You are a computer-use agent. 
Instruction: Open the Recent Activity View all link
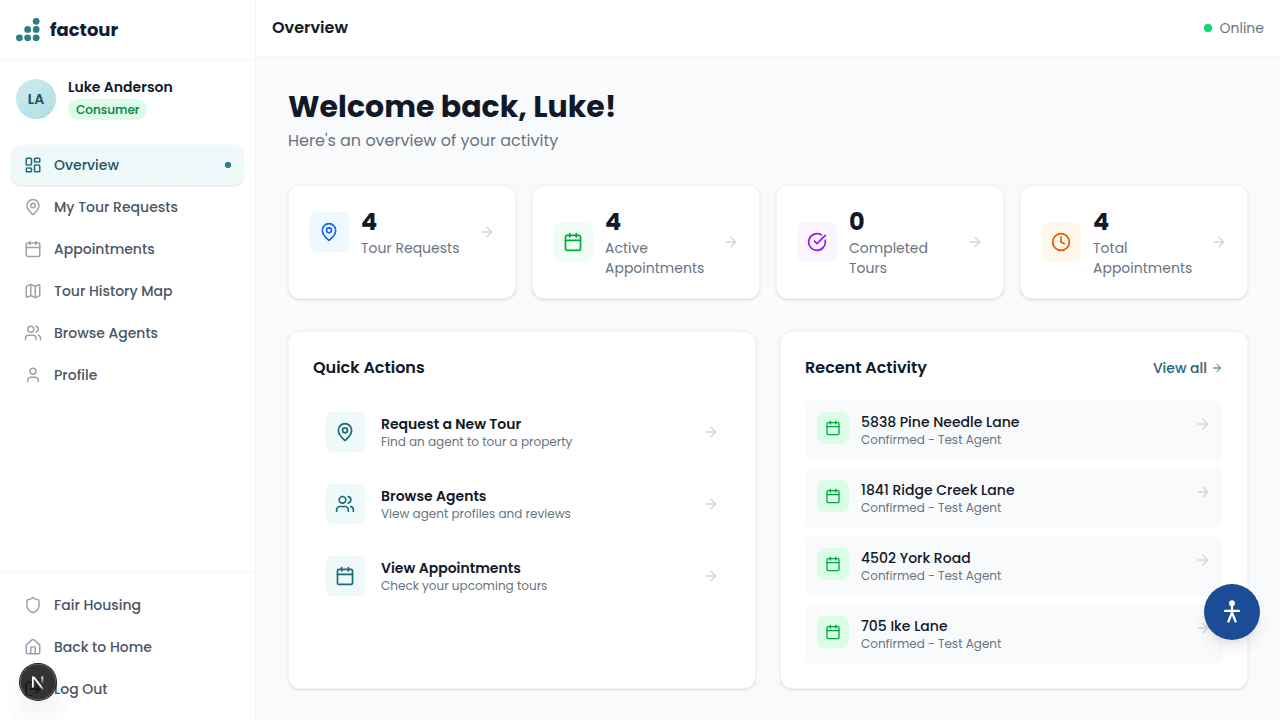[1186, 367]
